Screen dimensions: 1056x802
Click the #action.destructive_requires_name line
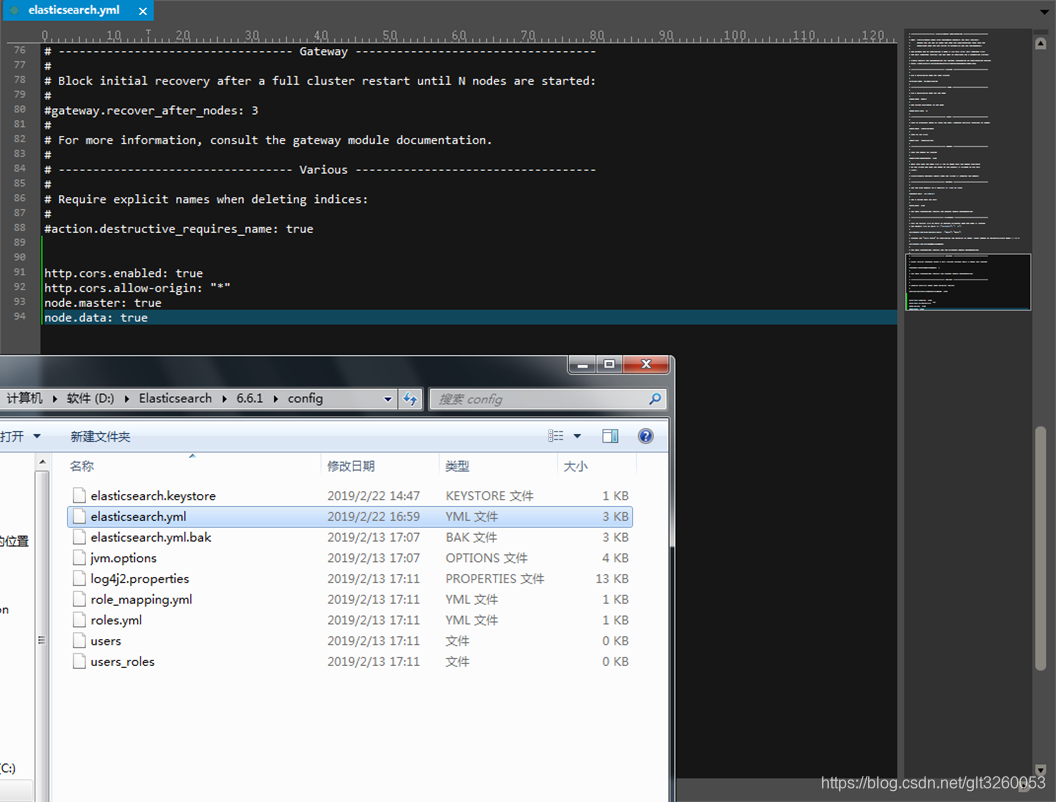[x=178, y=229]
